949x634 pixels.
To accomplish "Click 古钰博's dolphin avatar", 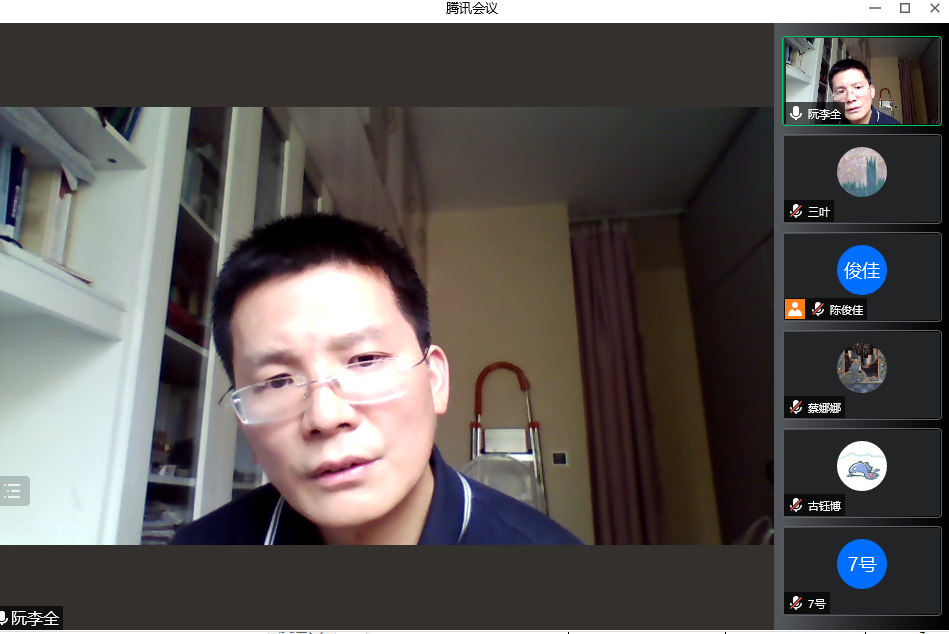I will tap(861, 466).
